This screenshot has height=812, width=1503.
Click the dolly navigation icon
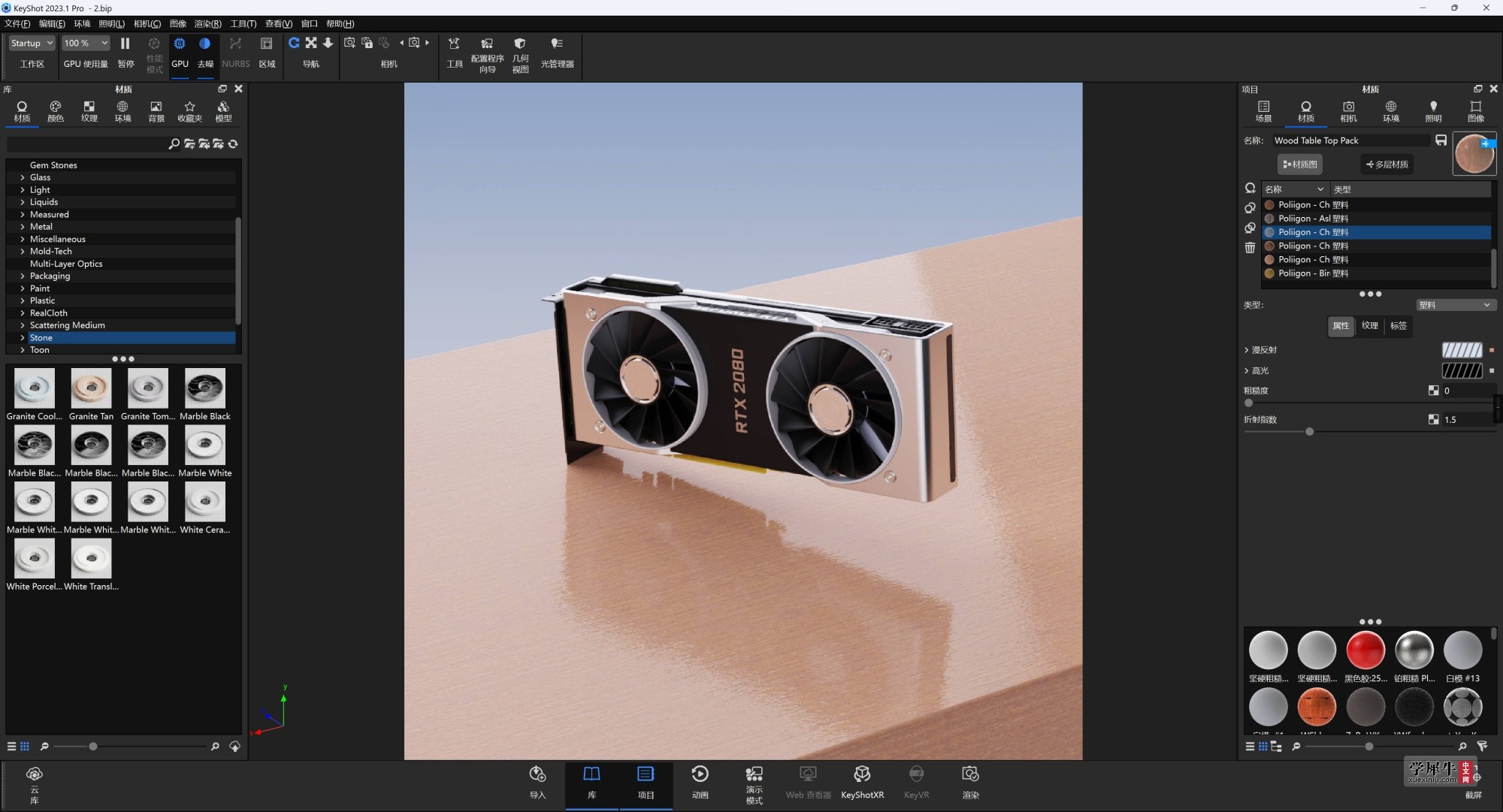tap(328, 43)
